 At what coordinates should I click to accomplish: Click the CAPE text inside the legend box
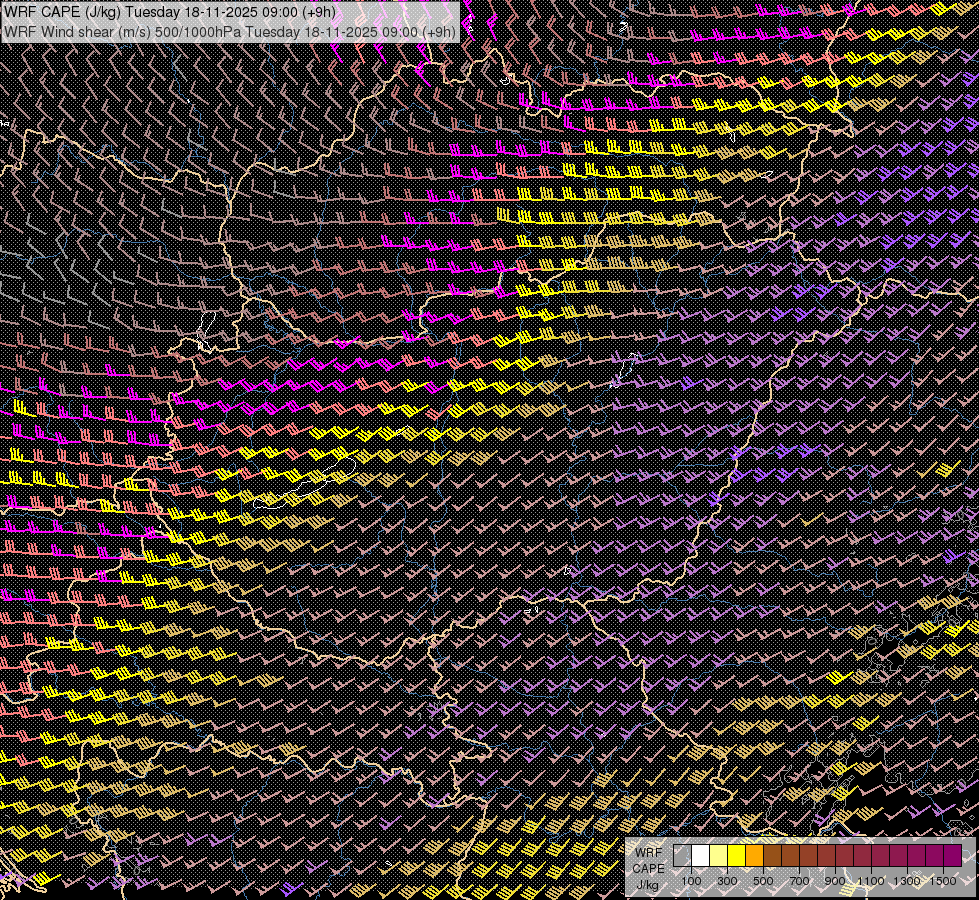[x=648, y=868]
